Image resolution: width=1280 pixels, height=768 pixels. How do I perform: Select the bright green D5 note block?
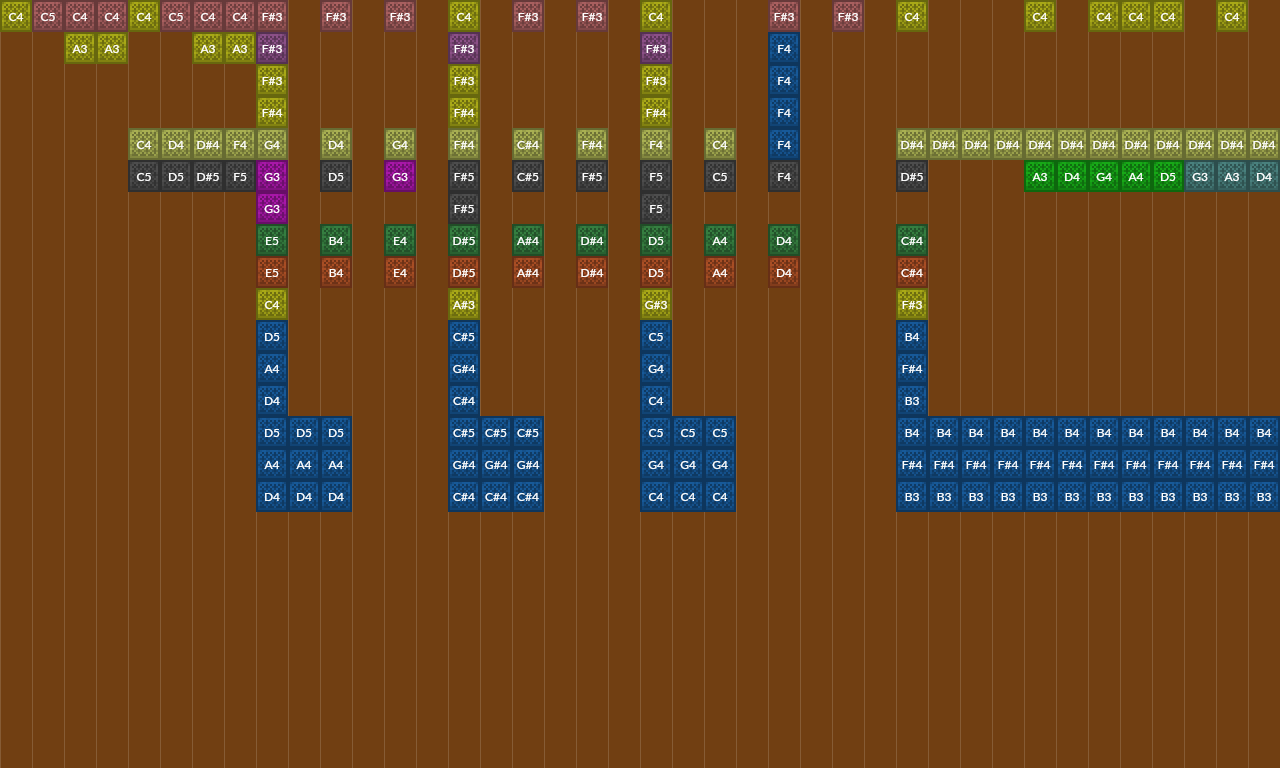pyautogui.click(x=1168, y=177)
